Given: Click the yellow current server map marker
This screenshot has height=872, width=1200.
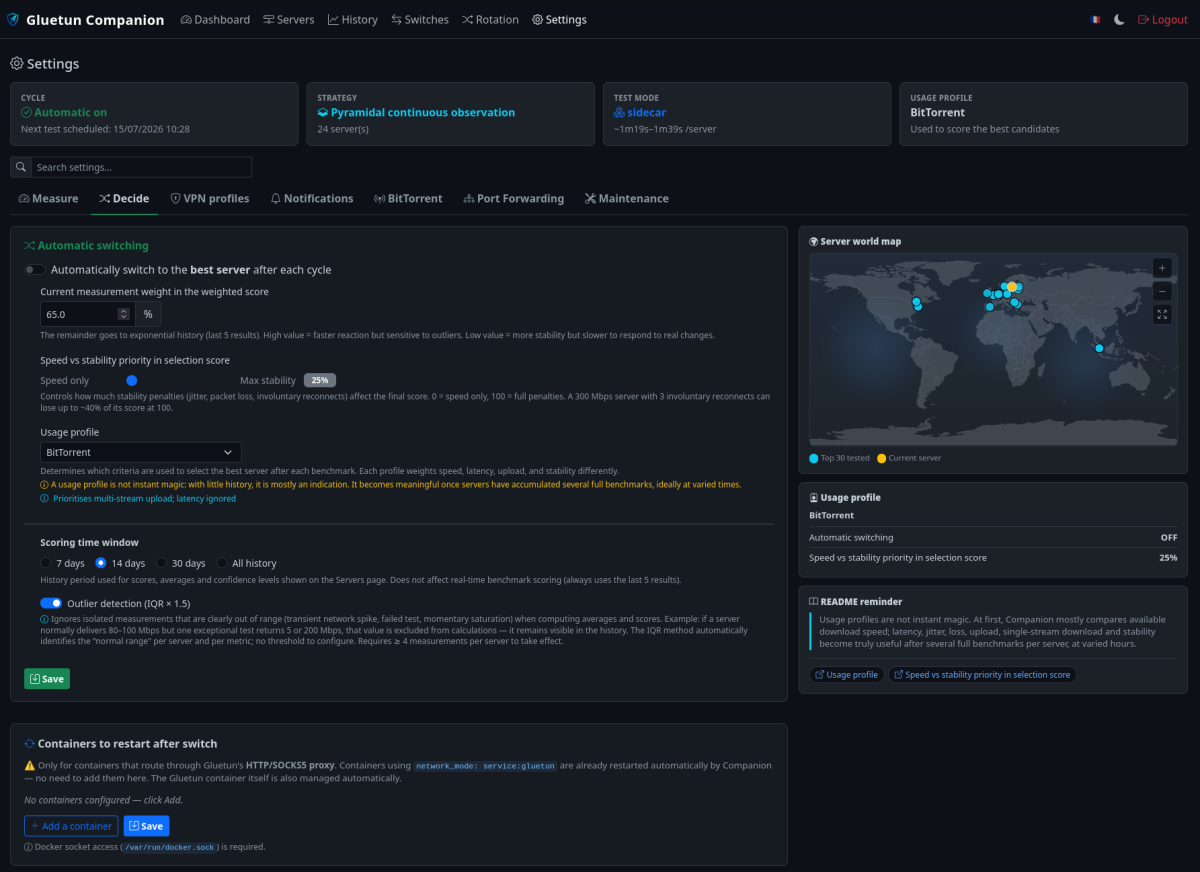Looking at the screenshot, I should point(1012,287).
